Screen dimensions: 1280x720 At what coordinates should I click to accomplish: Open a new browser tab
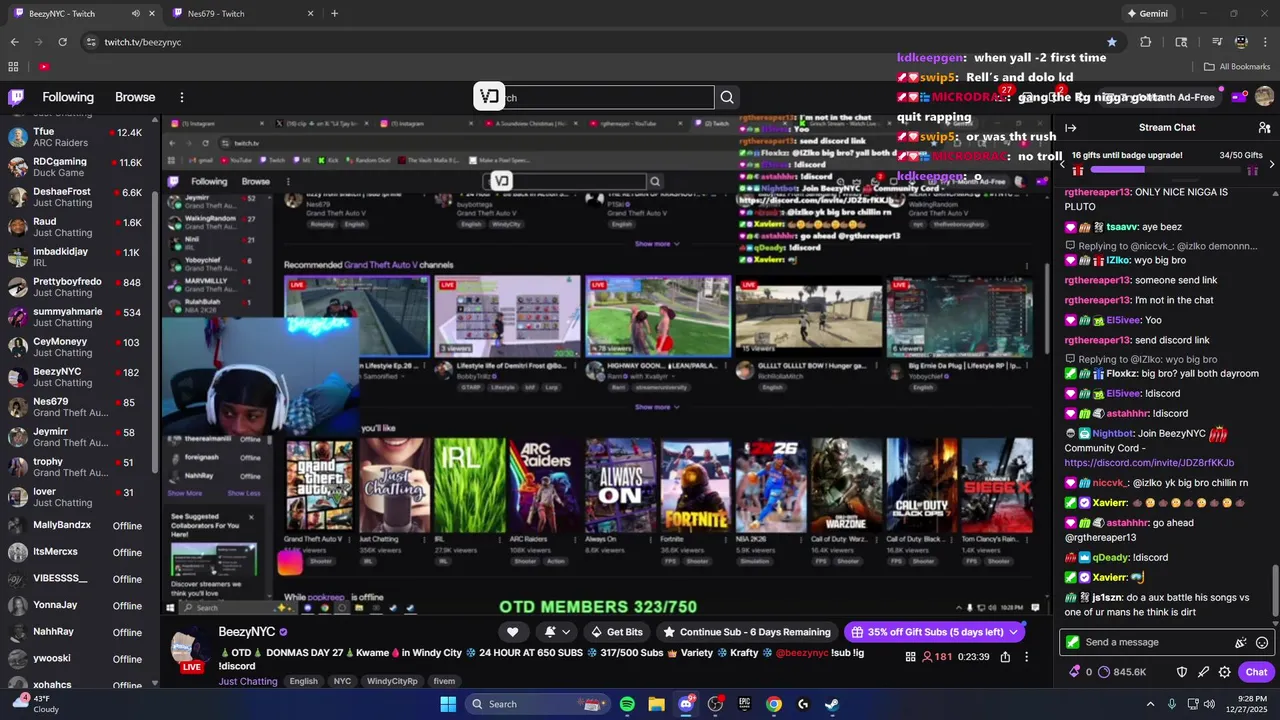point(334,14)
